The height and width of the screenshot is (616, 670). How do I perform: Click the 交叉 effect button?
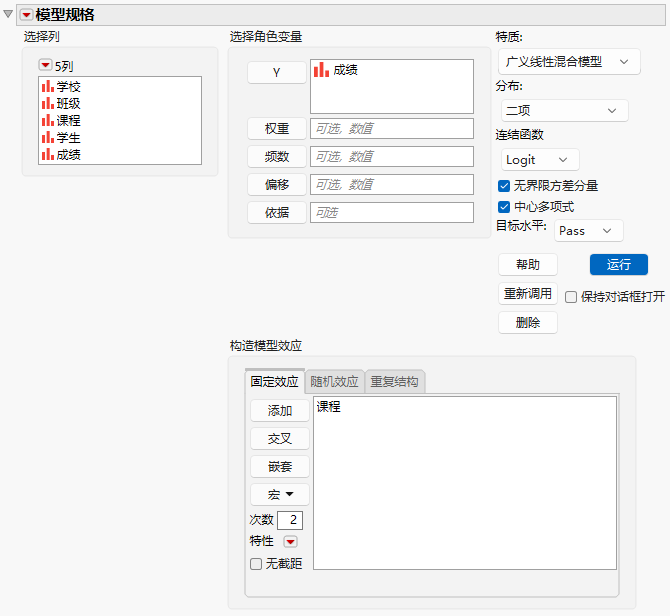click(279, 439)
